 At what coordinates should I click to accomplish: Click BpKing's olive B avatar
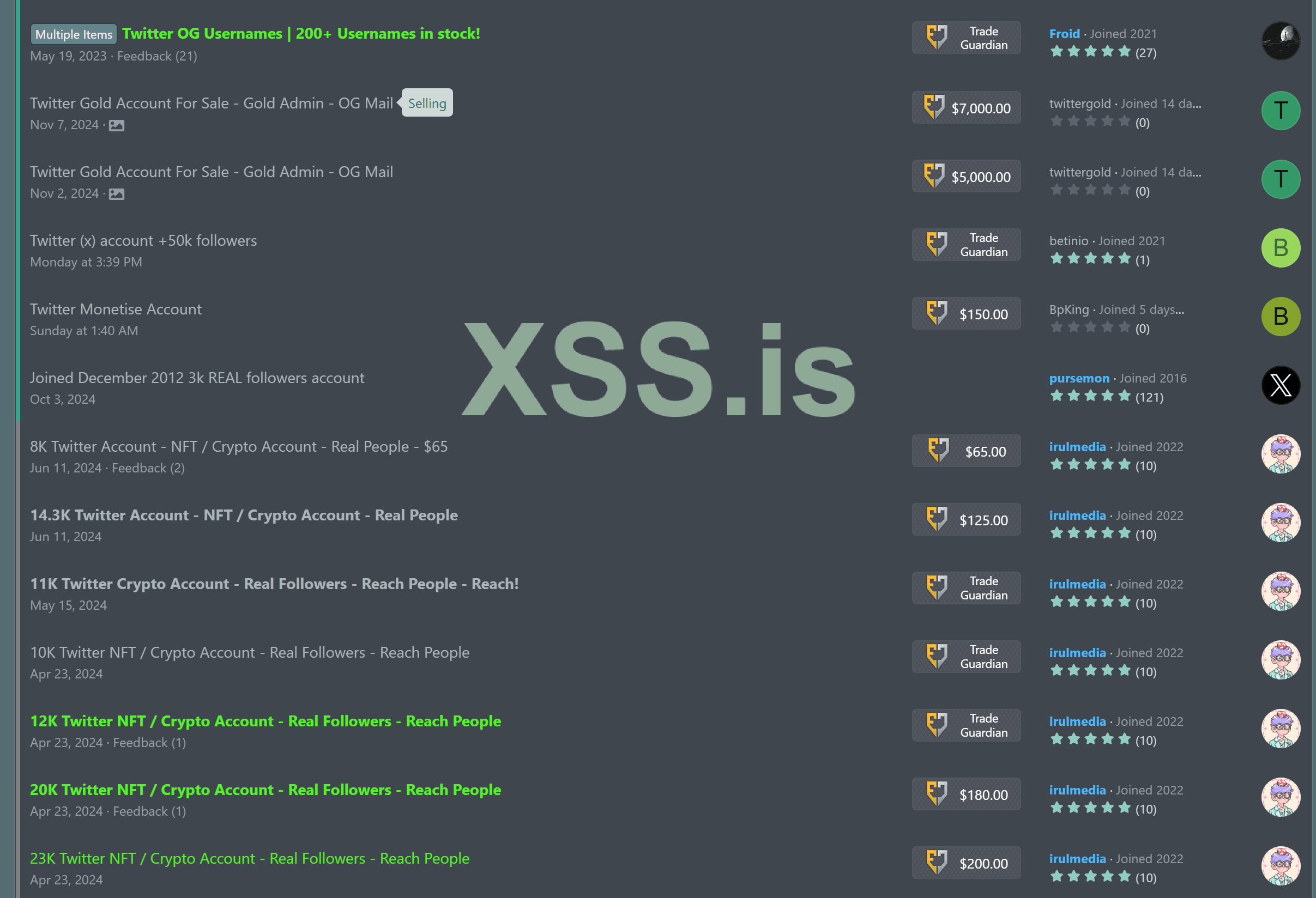point(1280,316)
